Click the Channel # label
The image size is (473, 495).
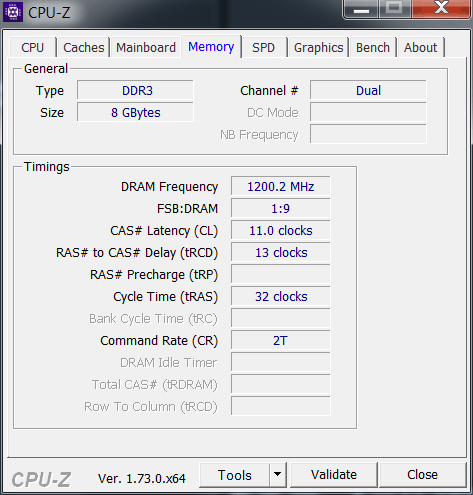point(269,90)
